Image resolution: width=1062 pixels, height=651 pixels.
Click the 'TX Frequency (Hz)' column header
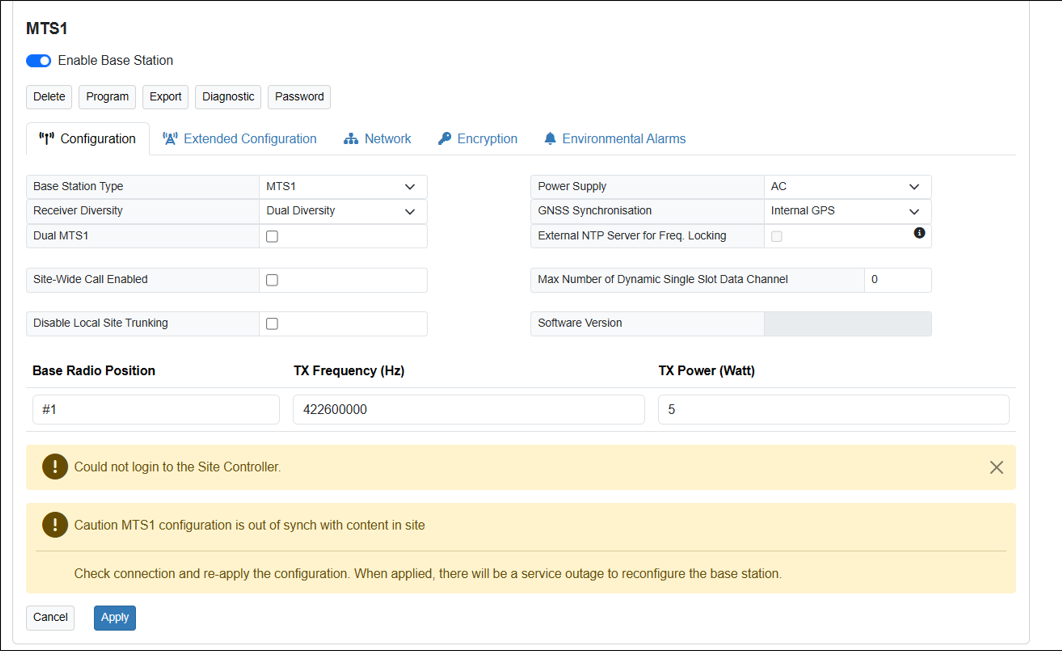click(349, 371)
